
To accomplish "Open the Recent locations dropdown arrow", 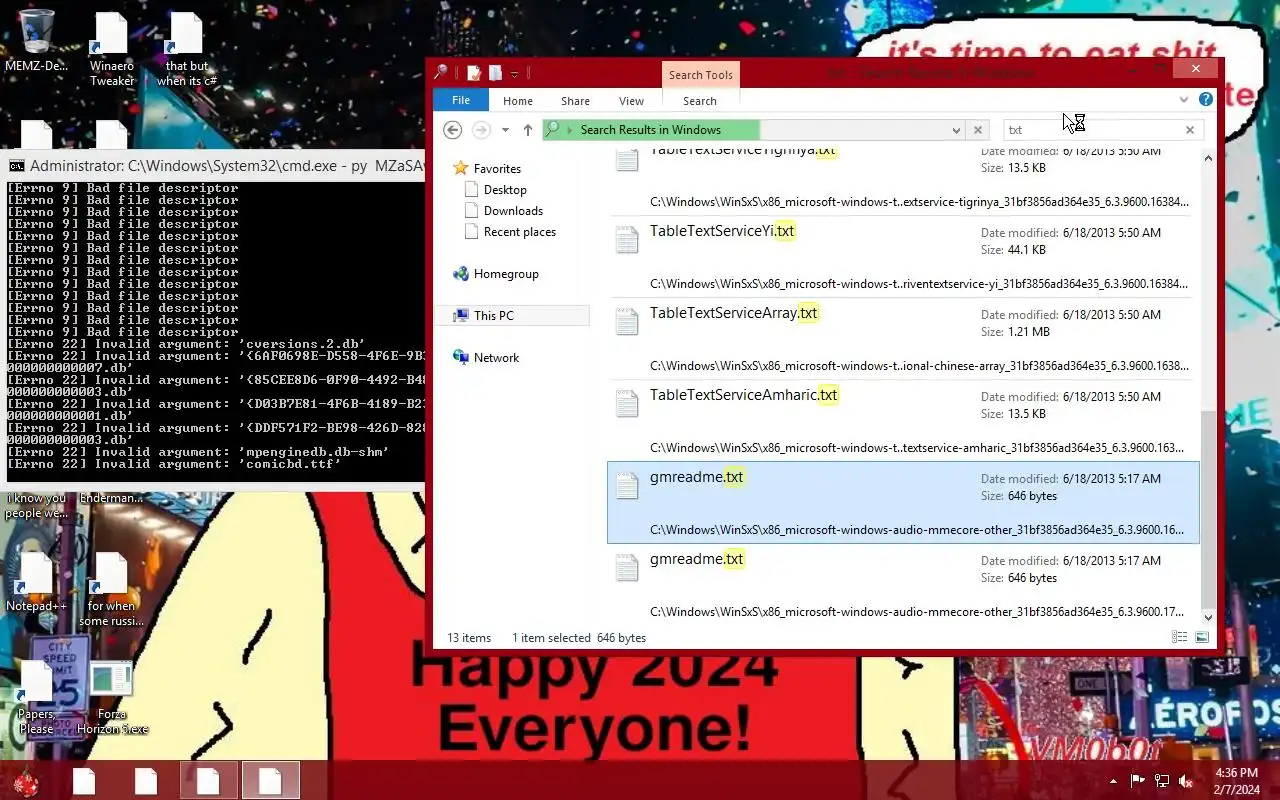I will click(505, 130).
